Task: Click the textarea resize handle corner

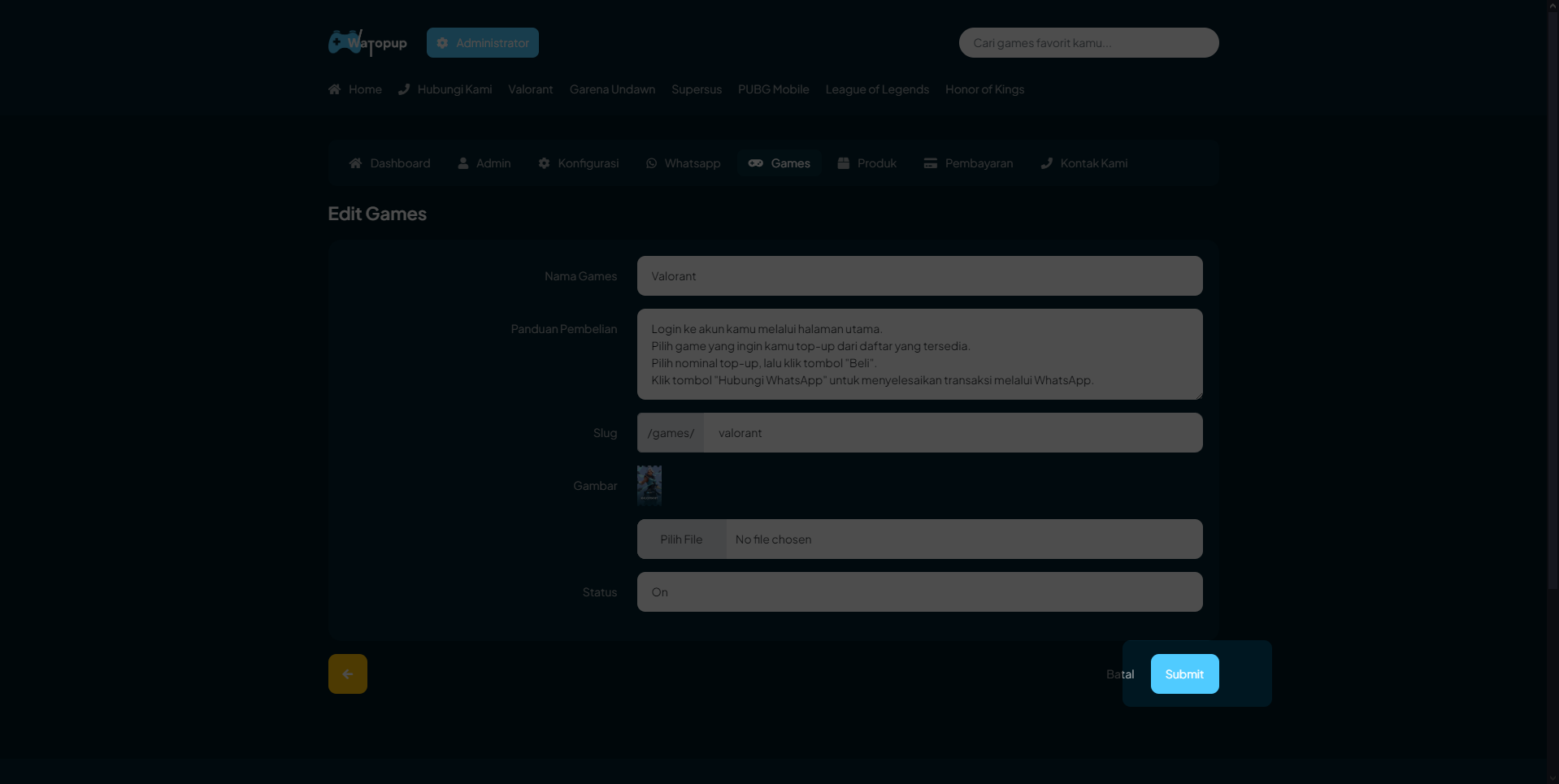Action: 1197,395
